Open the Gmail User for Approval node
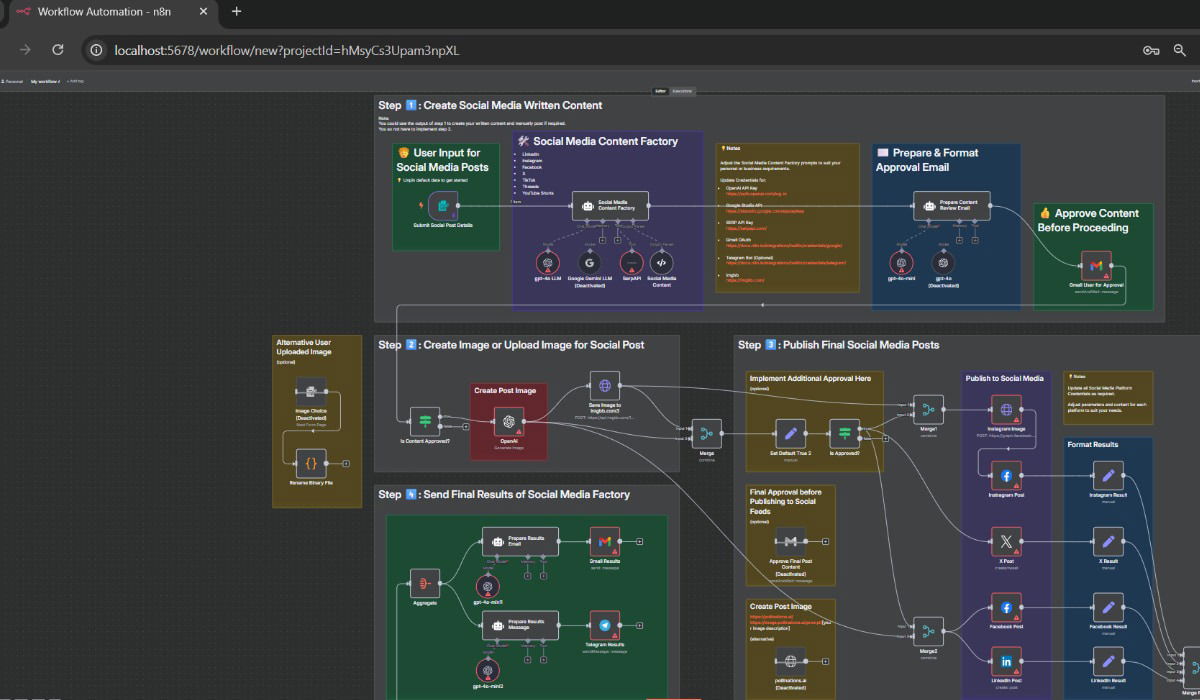 (1096, 266)
